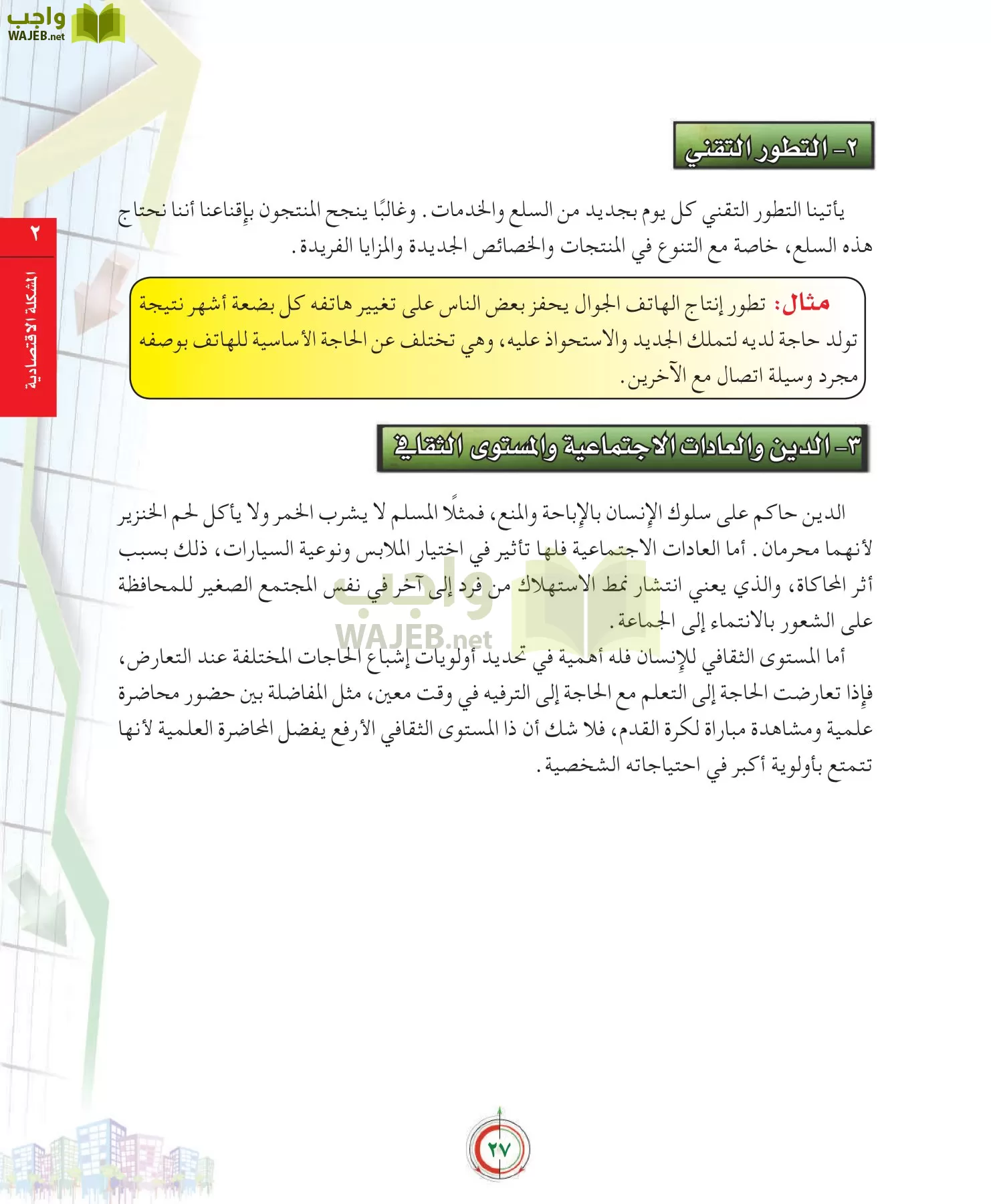991x1204 pixels.
Task: Click the Wajeb.net logo at top left
Action: pyautogui.click(x=65, y=24)
